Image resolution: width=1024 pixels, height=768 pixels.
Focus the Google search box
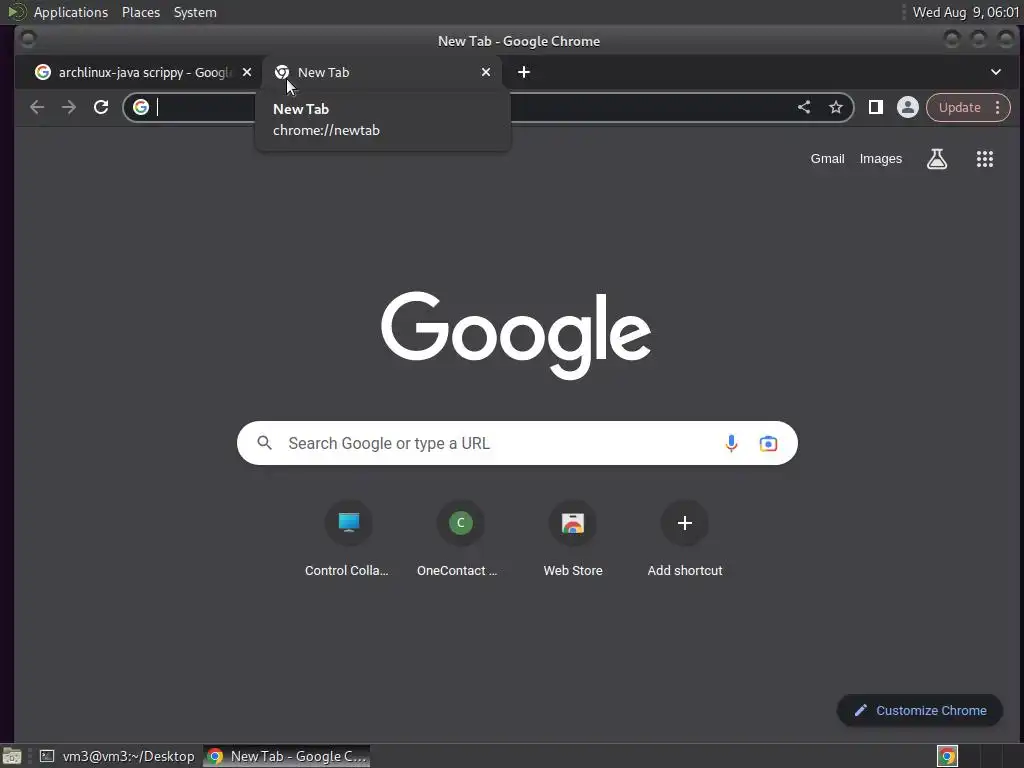click(x=517, y=443)
